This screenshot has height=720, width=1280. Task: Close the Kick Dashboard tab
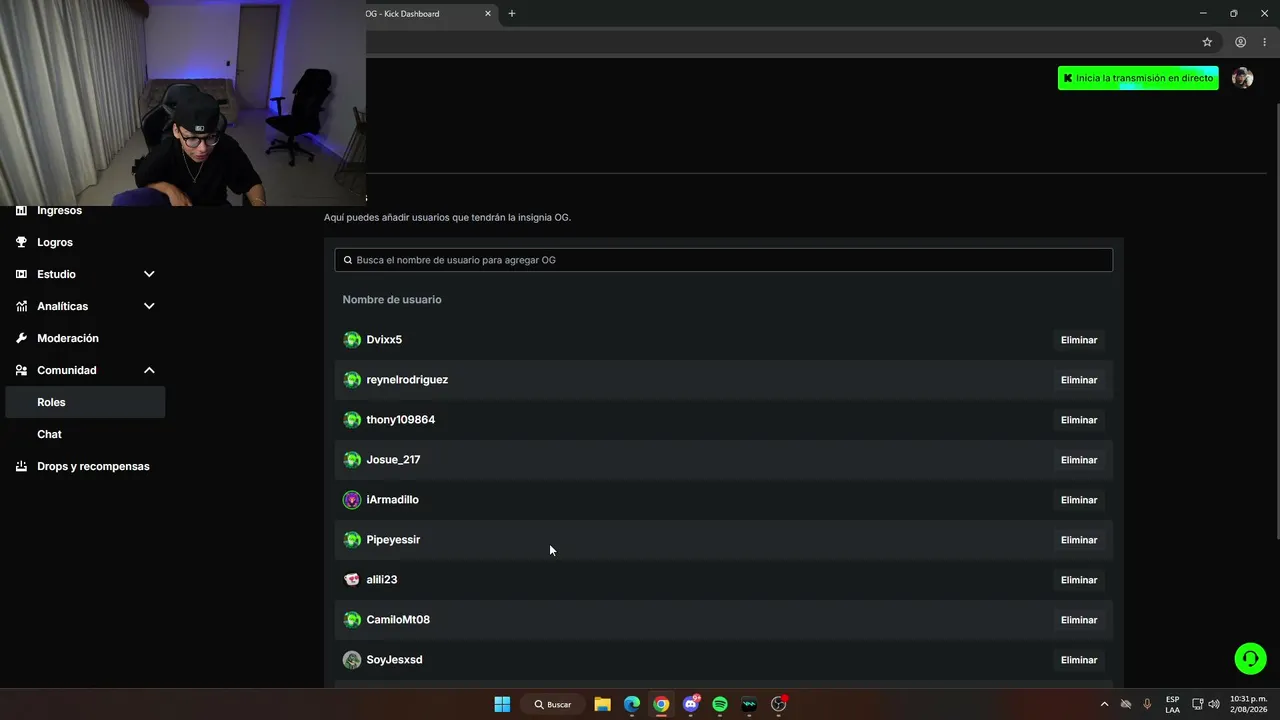pos(488,14)
